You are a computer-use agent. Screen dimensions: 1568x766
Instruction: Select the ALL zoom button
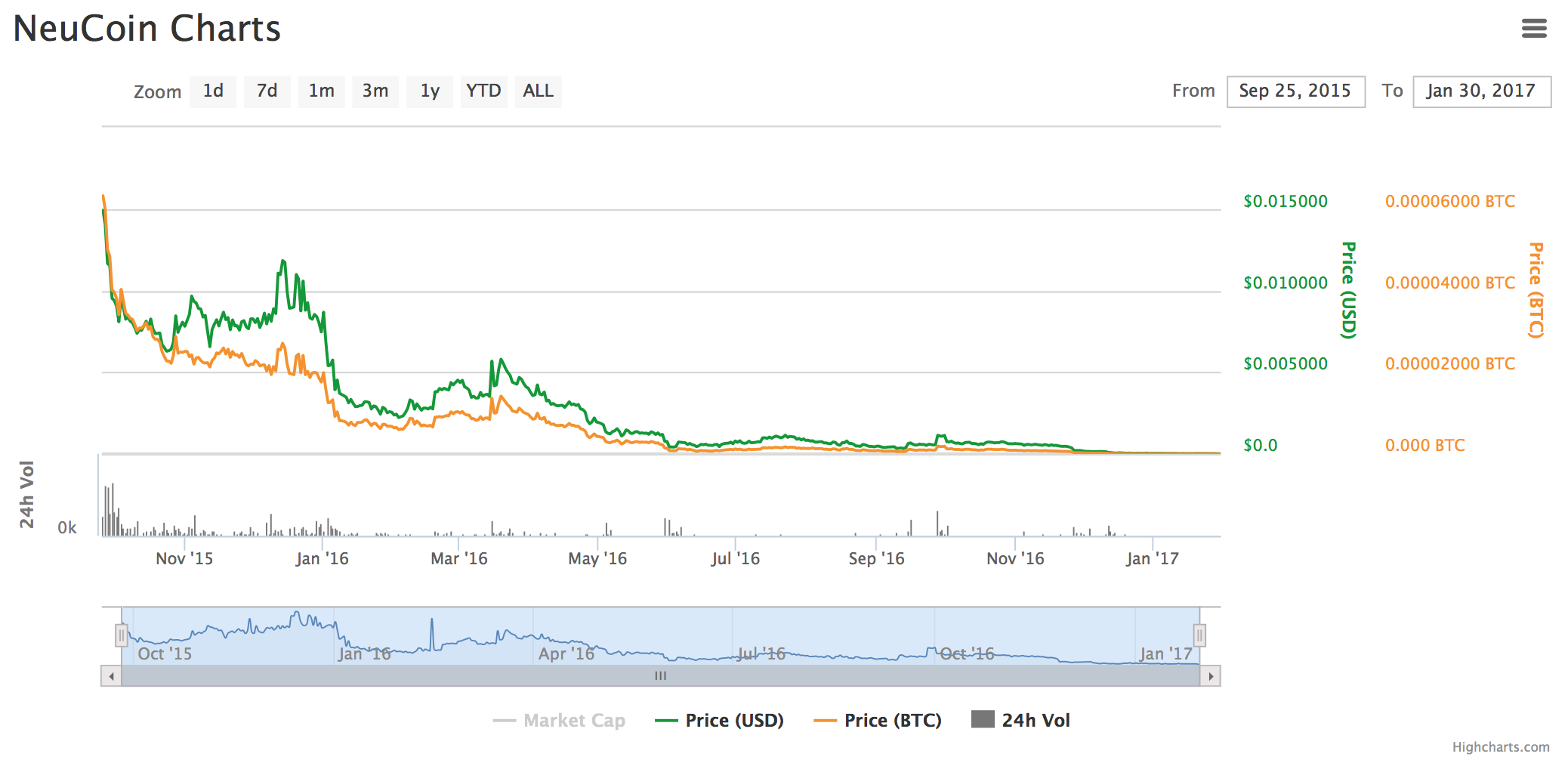pyautogui.click(x=538, y=91)
